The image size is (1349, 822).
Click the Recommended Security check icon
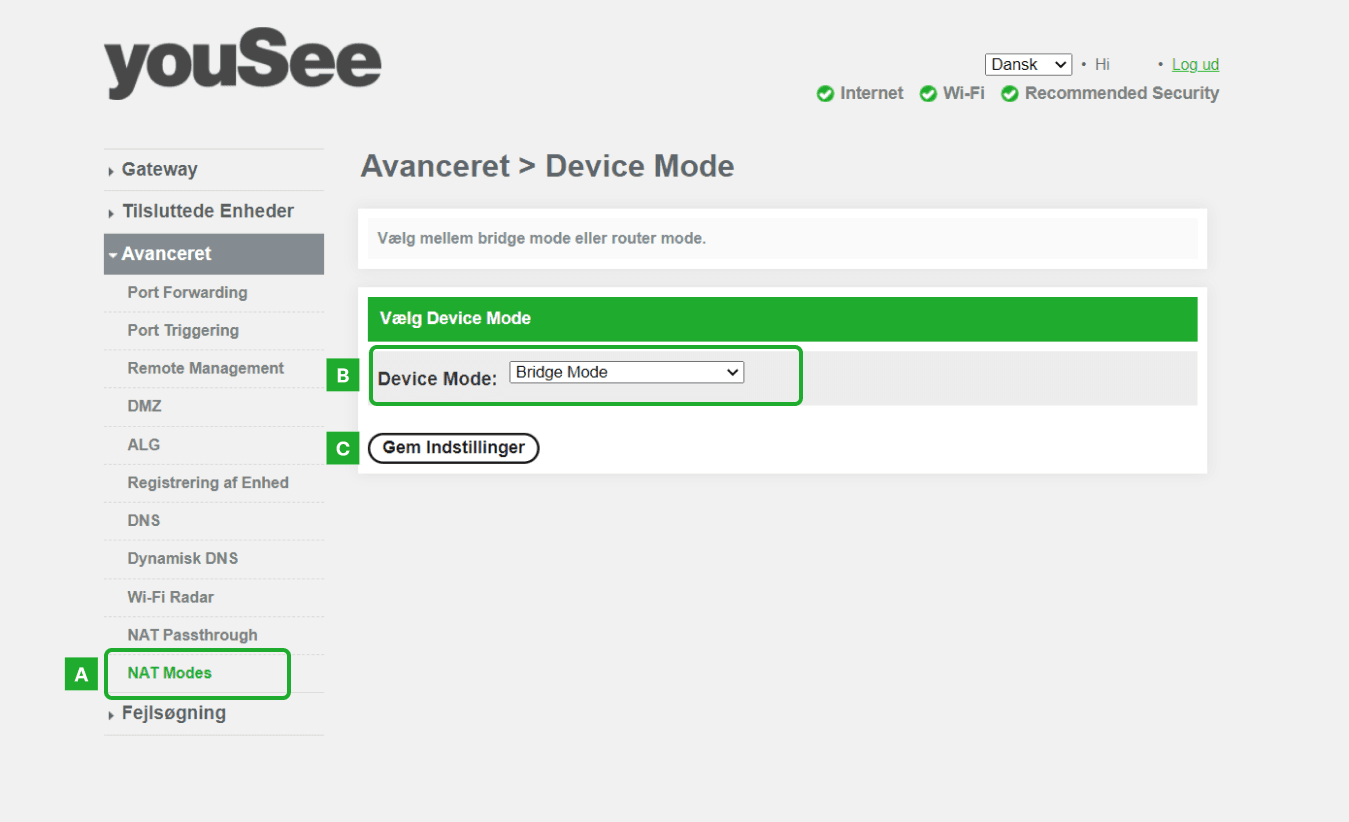point(1010,94)
